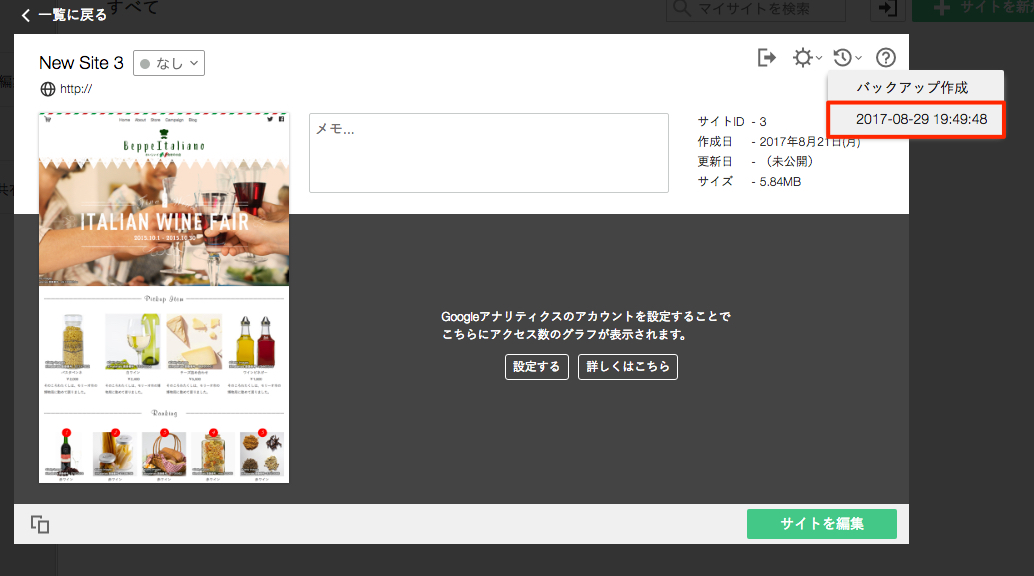
Task: Click the duplicate site icon at bottom left
Action: coord(40,525)
